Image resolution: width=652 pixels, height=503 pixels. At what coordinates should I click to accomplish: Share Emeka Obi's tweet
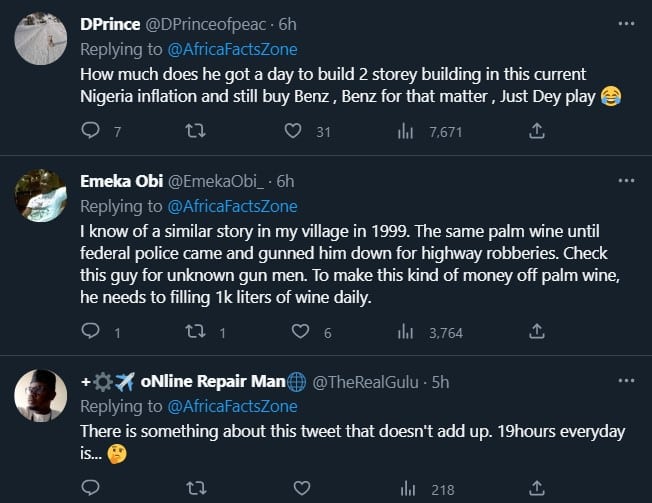click(536, 332)
